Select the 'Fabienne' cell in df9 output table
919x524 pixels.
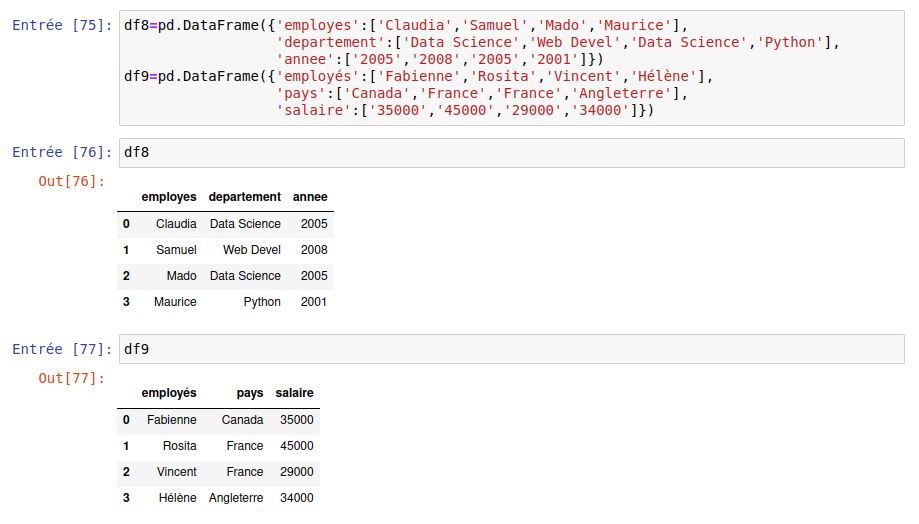(172, 420)
